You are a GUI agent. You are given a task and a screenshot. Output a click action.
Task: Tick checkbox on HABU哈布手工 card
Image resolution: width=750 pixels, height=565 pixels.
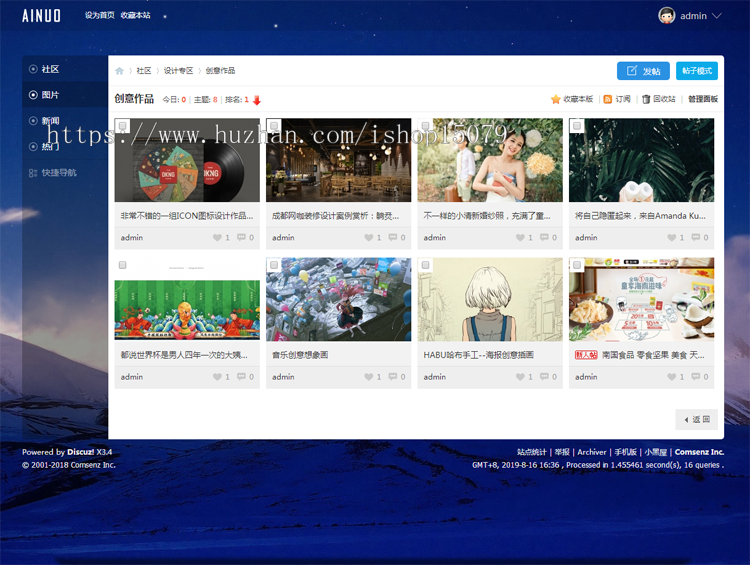pyautogui.click(x=426, y=265)
